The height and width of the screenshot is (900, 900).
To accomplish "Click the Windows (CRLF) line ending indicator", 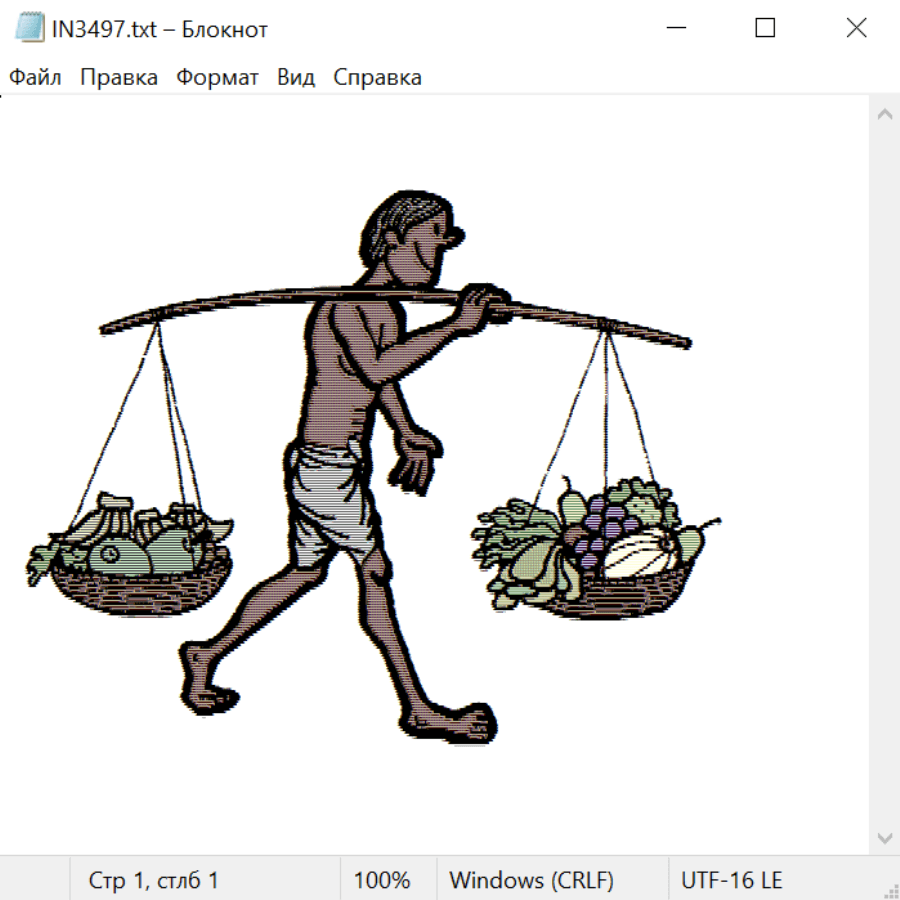I will pos(531,881).
